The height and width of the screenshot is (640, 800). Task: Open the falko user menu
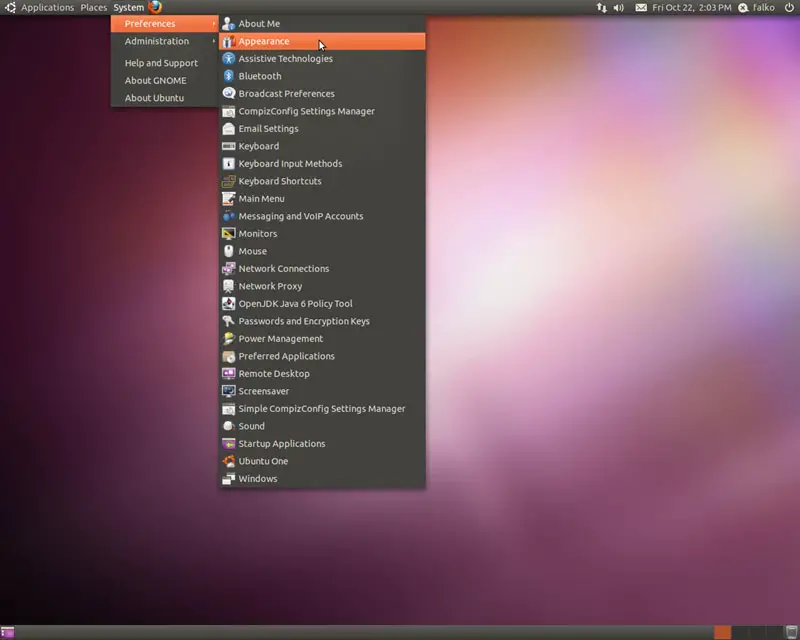[757, 8]
